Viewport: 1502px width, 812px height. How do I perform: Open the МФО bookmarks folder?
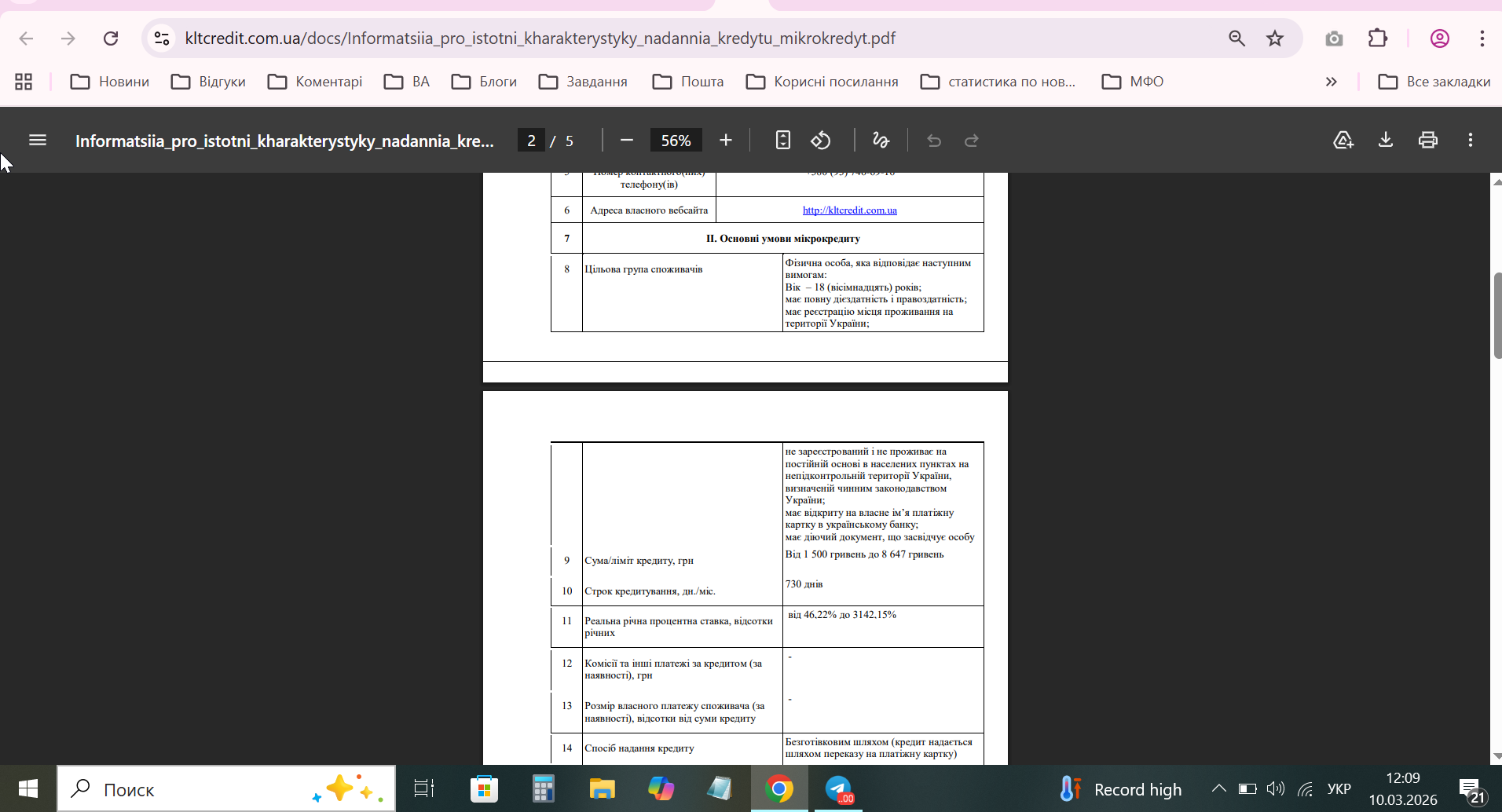click(x=1133, y=82)
